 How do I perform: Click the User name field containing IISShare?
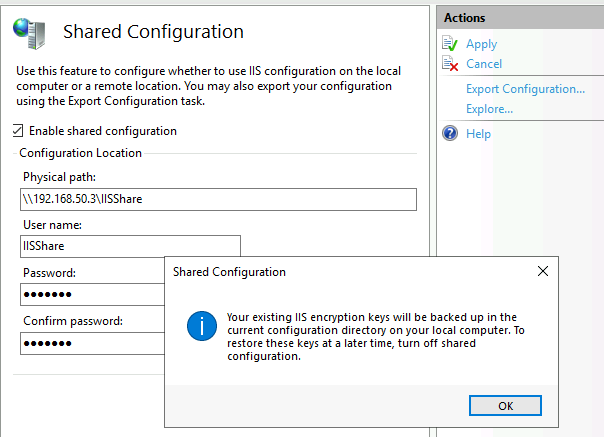pos(130,246)
